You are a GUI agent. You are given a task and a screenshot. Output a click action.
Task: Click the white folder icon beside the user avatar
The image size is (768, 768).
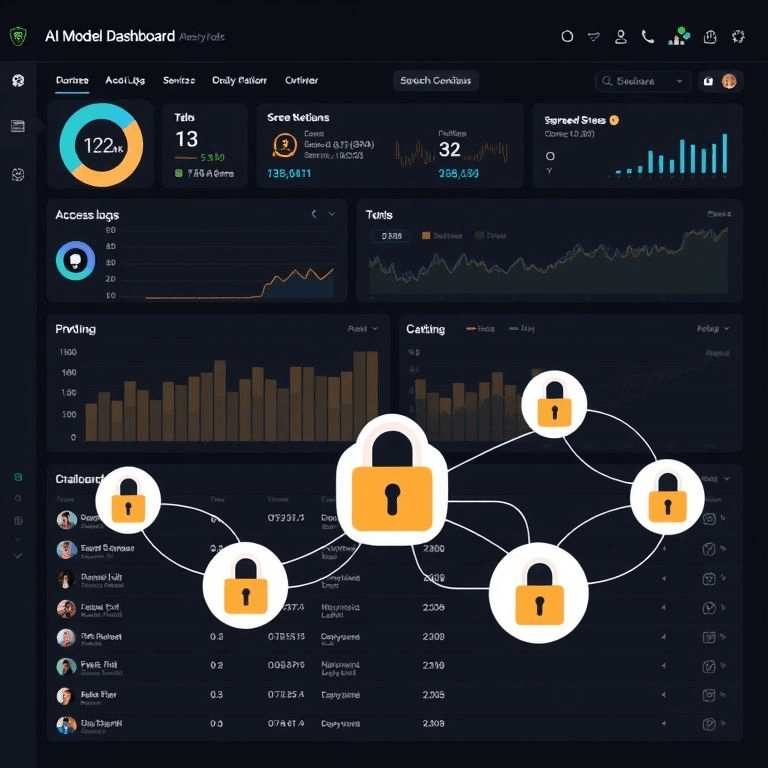[708, 81]
